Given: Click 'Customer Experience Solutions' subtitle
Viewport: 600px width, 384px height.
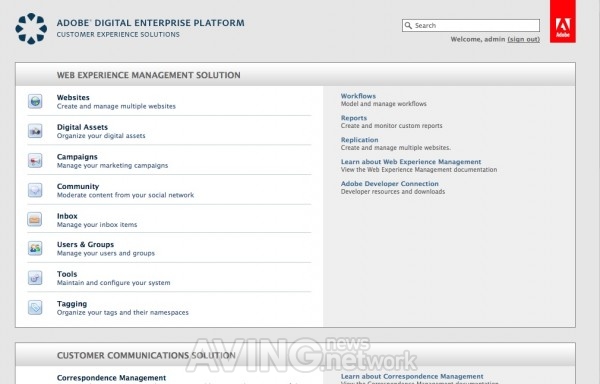Looking at the screenshot, I should [118, 34].
